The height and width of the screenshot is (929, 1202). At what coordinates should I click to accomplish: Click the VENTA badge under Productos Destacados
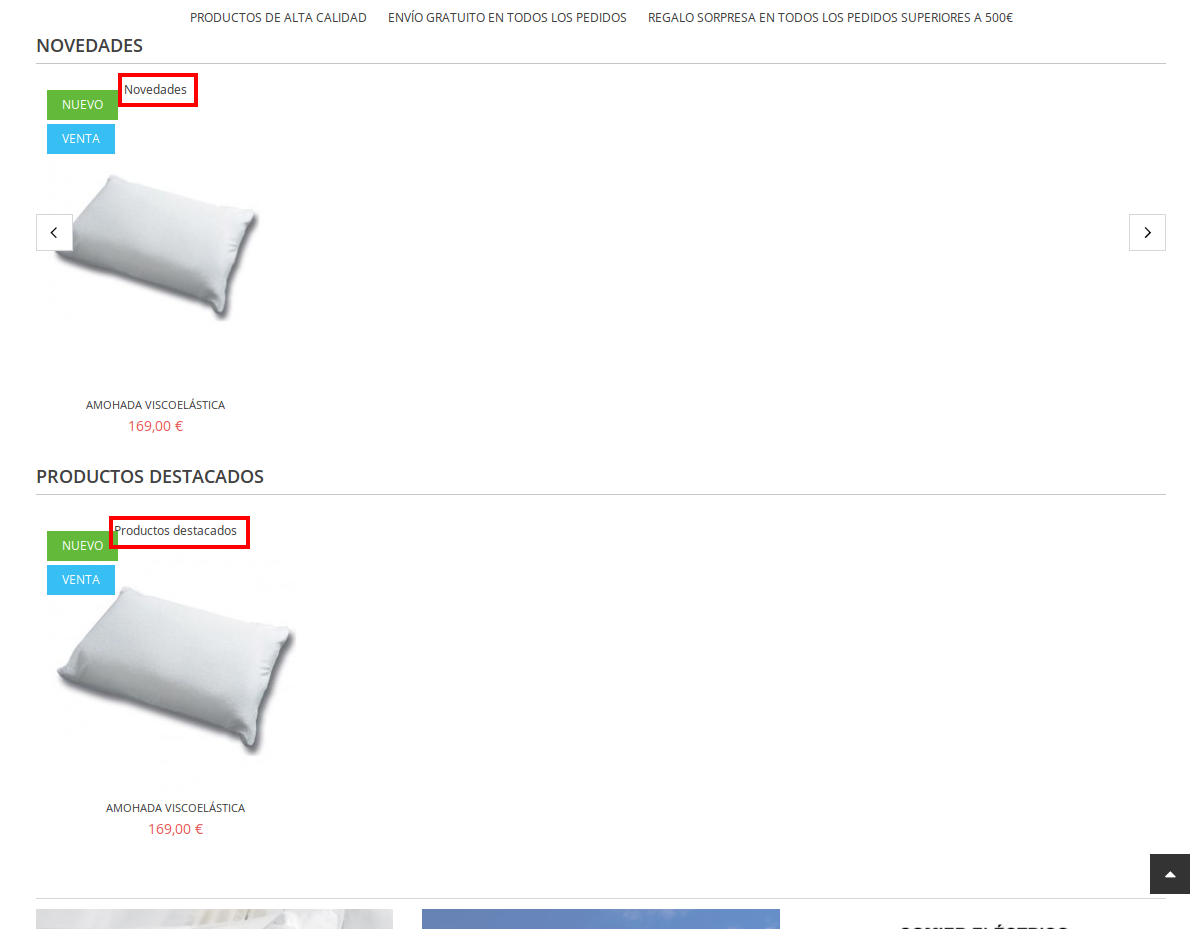(81, 580)
